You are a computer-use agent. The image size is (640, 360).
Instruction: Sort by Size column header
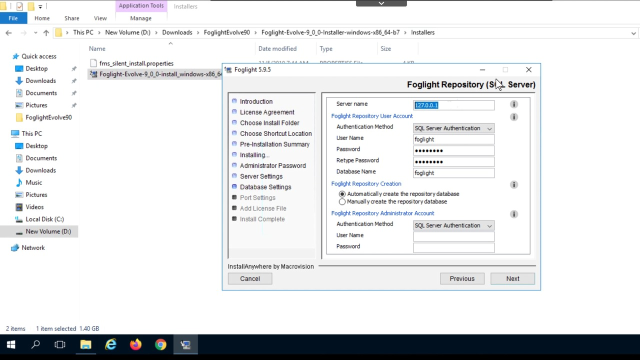pyautogui.click(x=386, y=49)
